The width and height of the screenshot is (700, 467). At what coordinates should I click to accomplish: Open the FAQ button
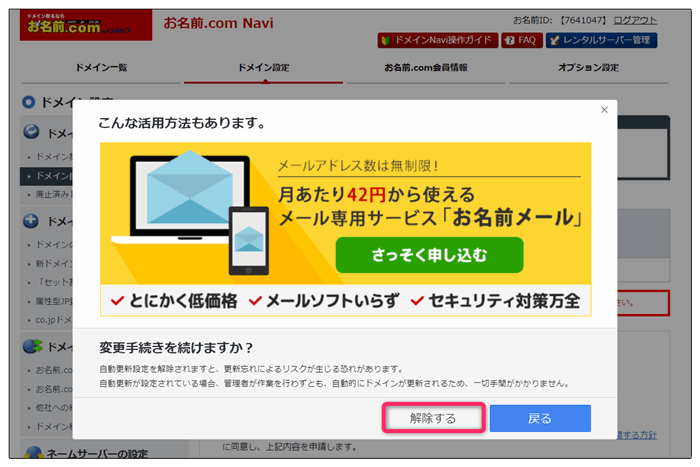click(521, 40)
